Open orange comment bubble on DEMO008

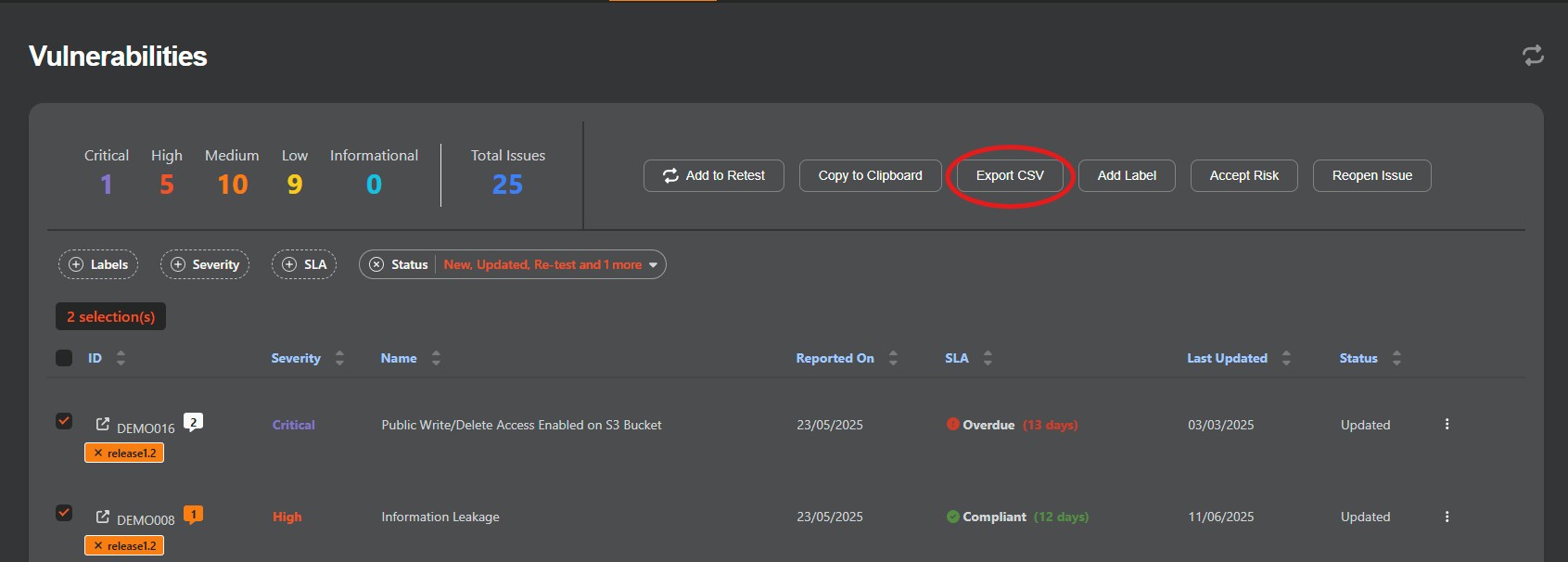(x=193, y=515)
